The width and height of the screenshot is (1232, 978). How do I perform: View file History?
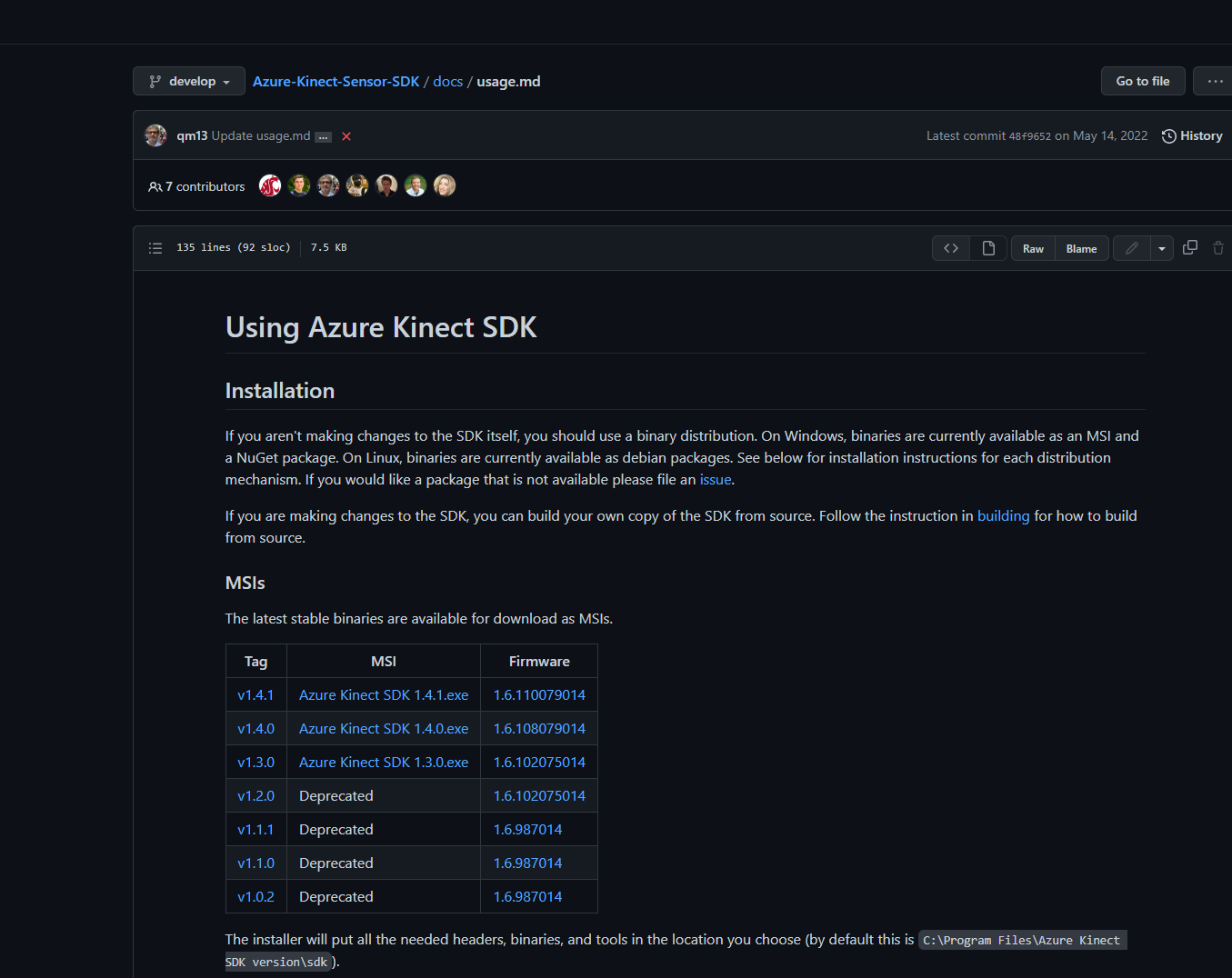tap(1192, 135)
